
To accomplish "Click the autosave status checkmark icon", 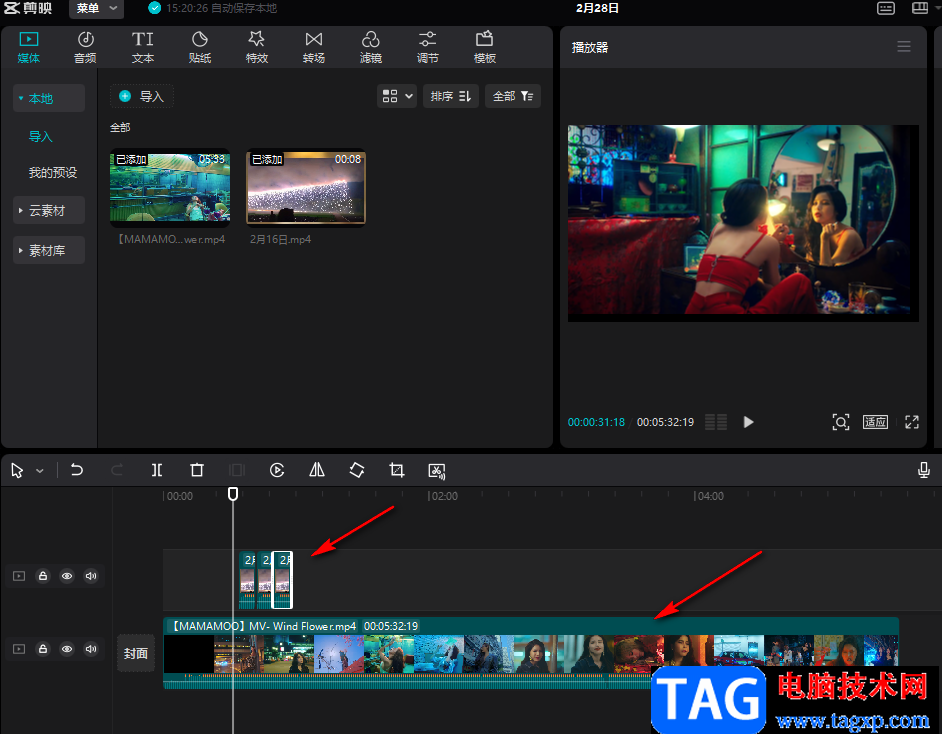I will pos(154,8).
